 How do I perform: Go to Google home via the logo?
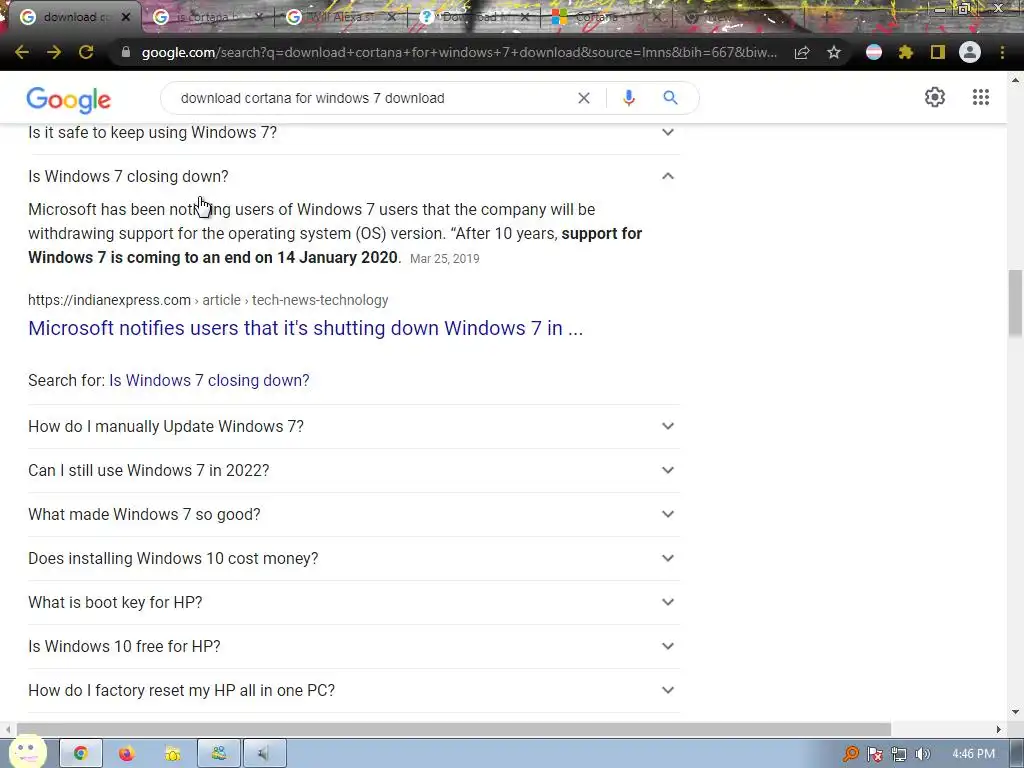tap(69, 100)
